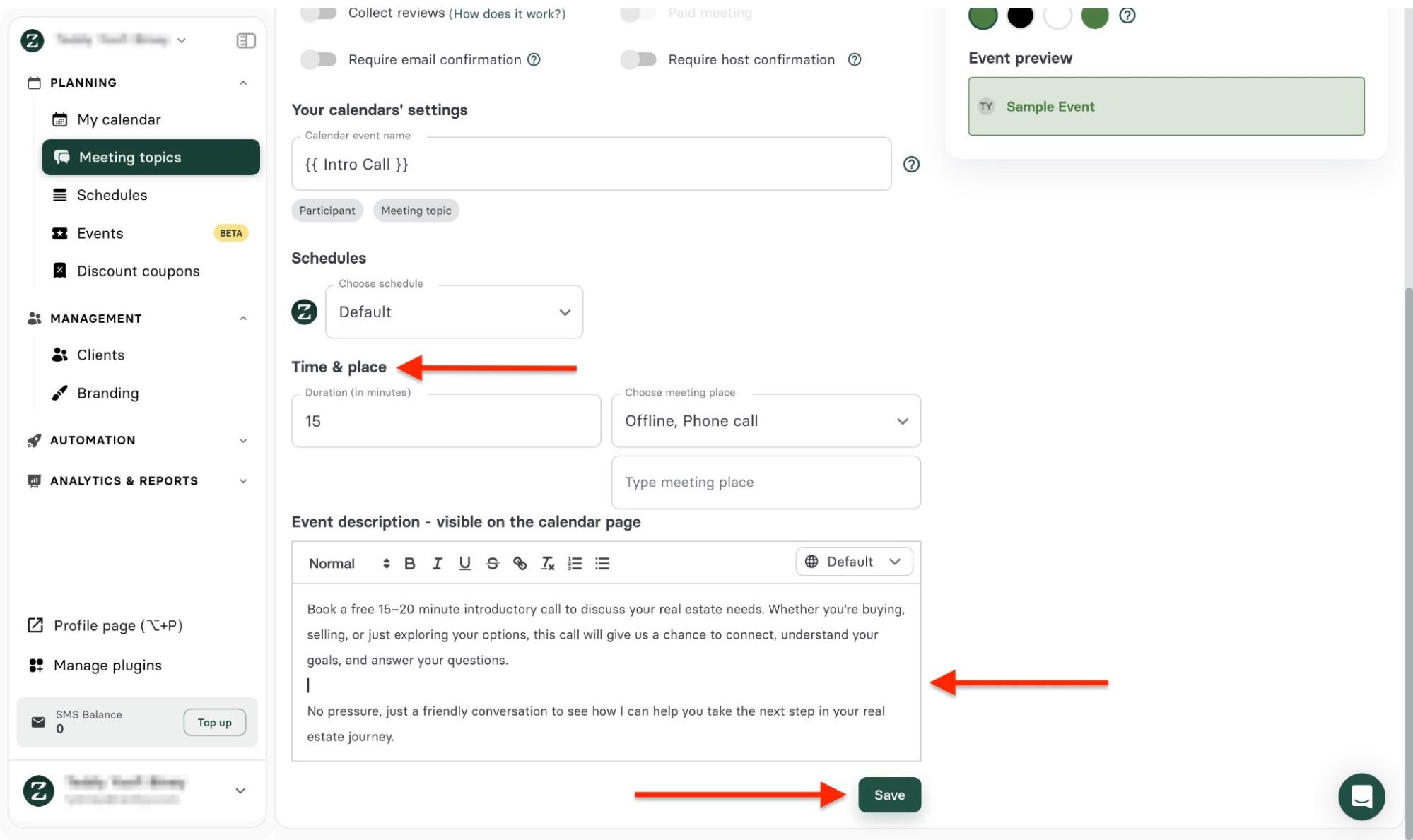The width and height of the screenshot is (1413, 840).
Task: Save the meeting topic settings
Action: 889,795
